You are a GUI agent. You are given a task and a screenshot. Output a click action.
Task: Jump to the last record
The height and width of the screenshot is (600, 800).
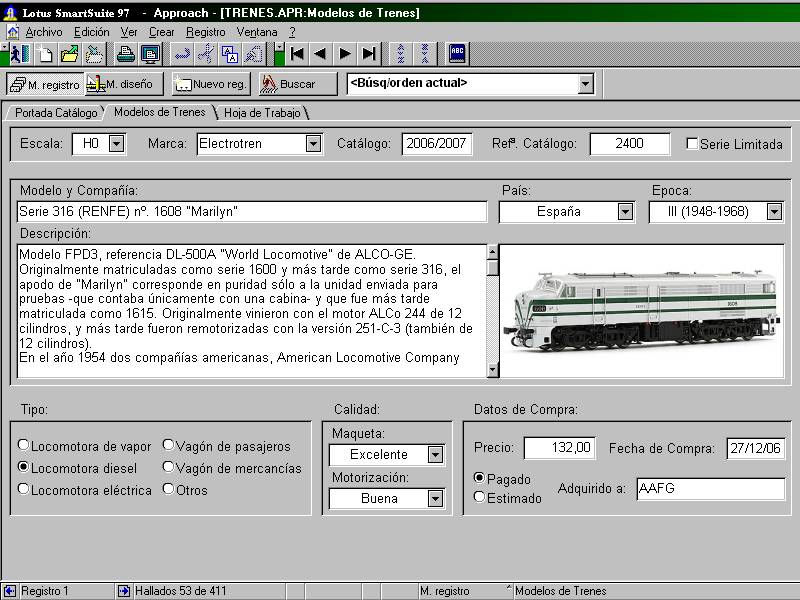368,54
